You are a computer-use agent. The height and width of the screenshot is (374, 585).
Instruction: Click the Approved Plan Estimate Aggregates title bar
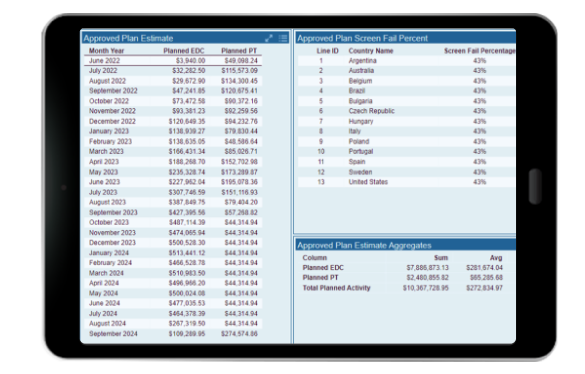pos(406,245)
